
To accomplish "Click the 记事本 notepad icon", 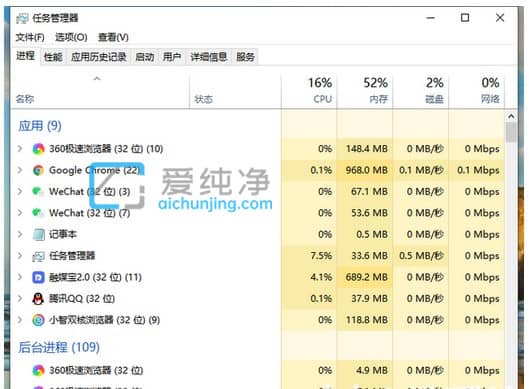I will coord(38,234).
